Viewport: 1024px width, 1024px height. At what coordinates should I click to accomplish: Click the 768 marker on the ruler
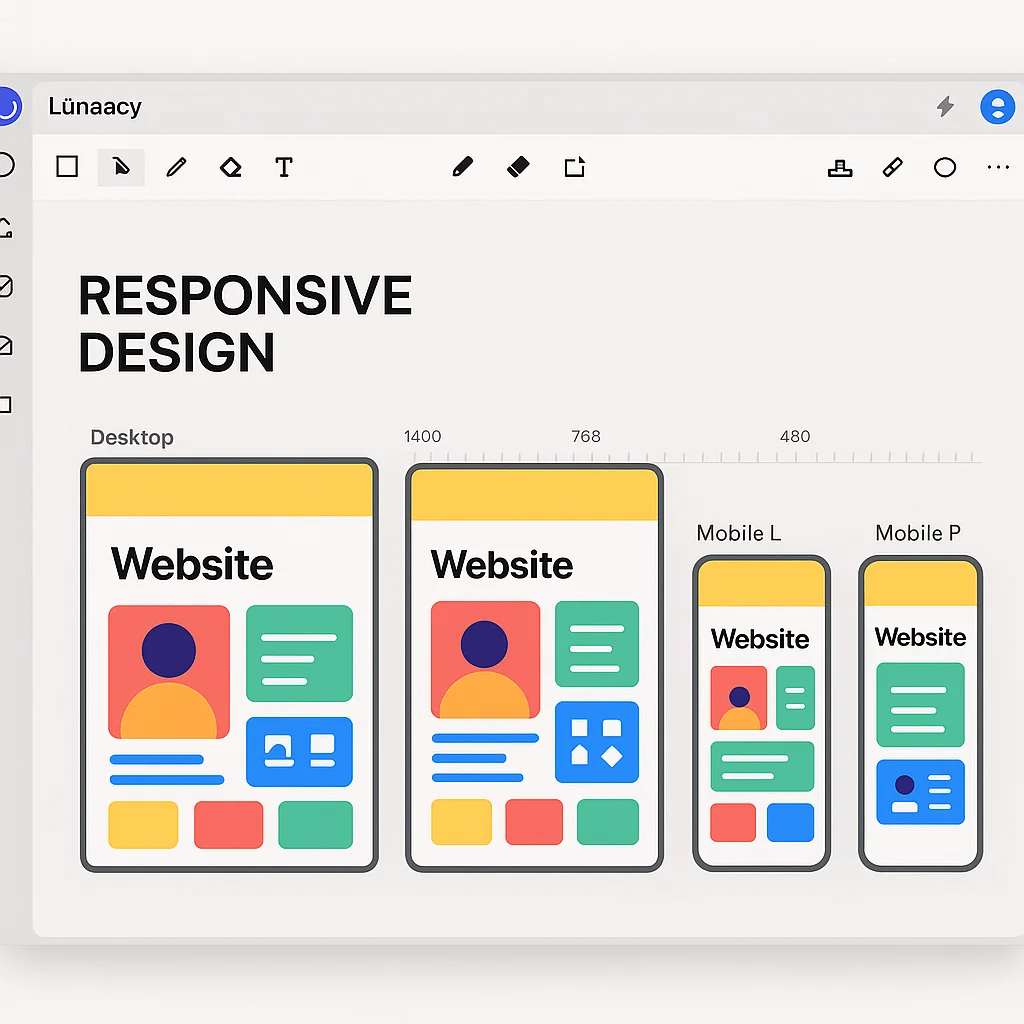click(x=586, y=436)
